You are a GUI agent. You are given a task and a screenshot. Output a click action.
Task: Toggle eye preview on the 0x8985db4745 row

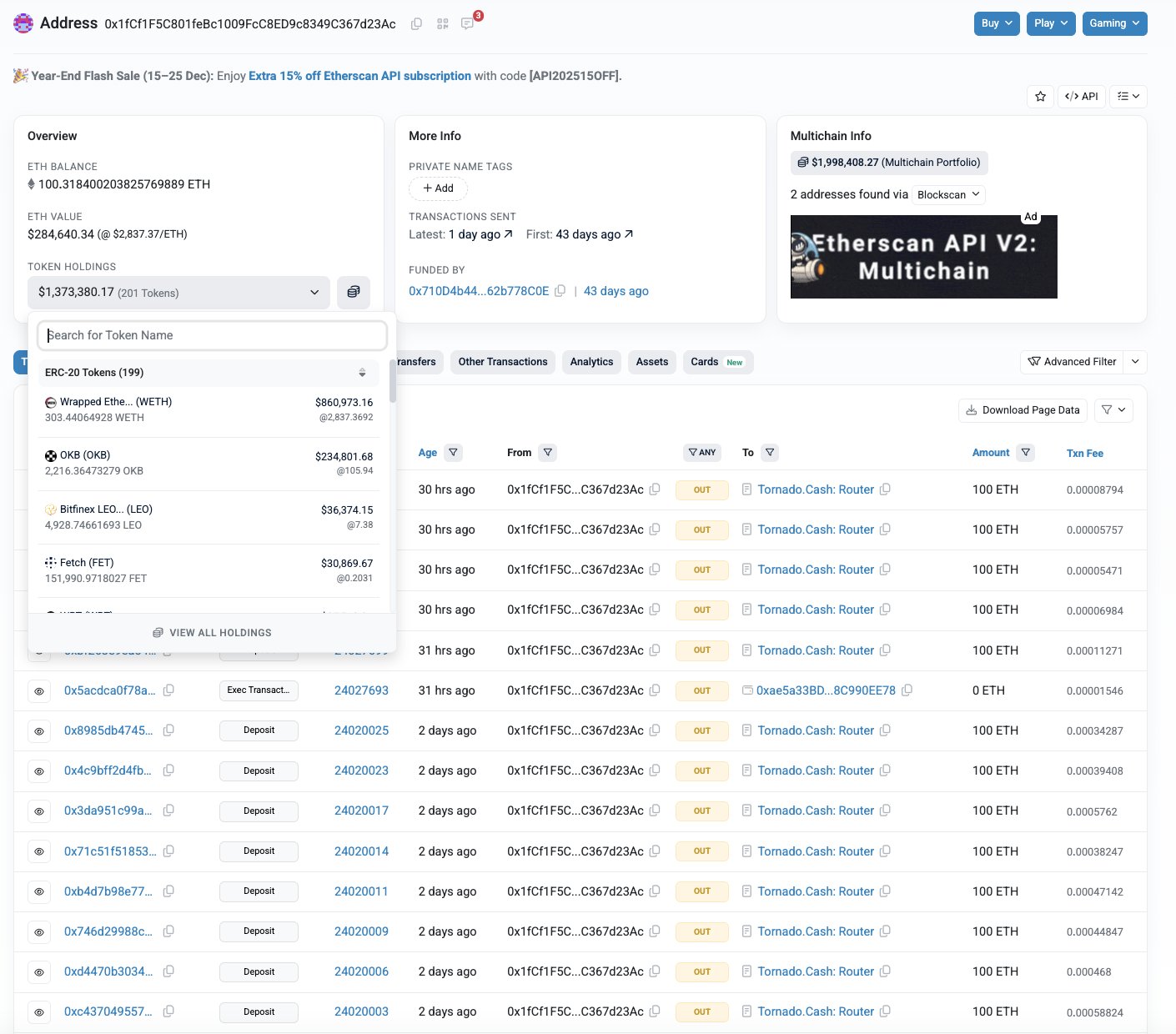(x=39, y=730)
